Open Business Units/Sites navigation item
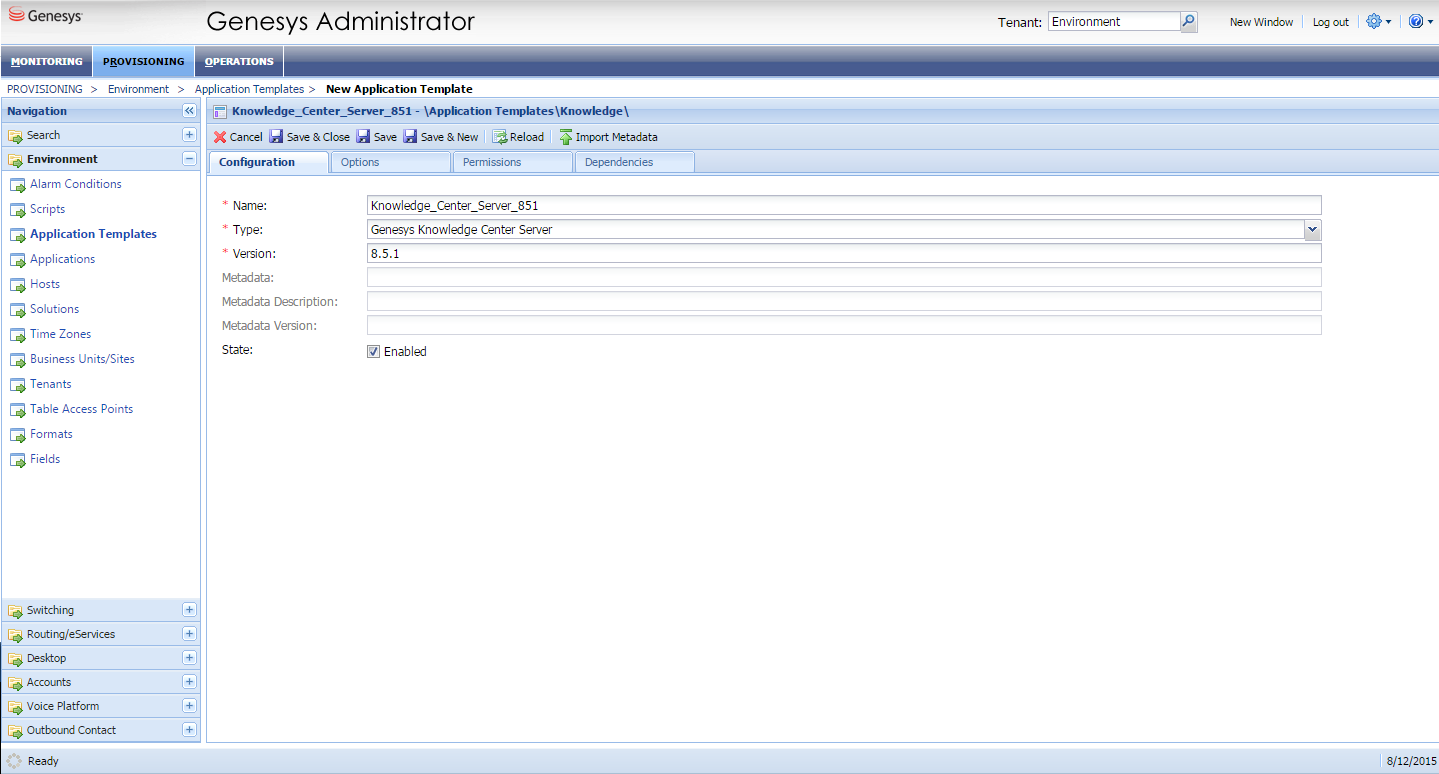The height and width of the screenshot is (774, 1439). pos(82,359)
